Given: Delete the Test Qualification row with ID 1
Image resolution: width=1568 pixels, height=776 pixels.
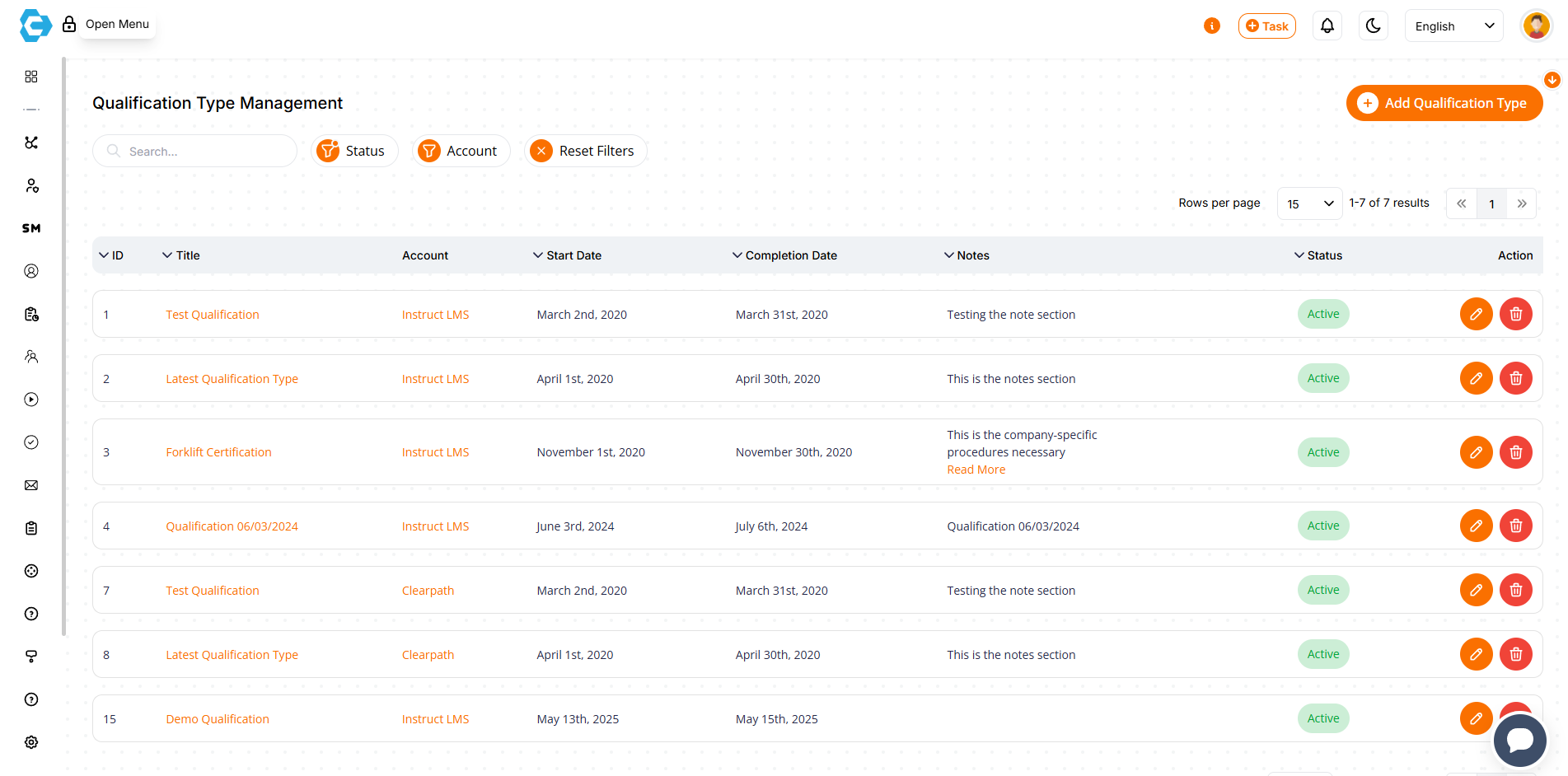Looking at the screenshot, I should (x=1516, y=314).
